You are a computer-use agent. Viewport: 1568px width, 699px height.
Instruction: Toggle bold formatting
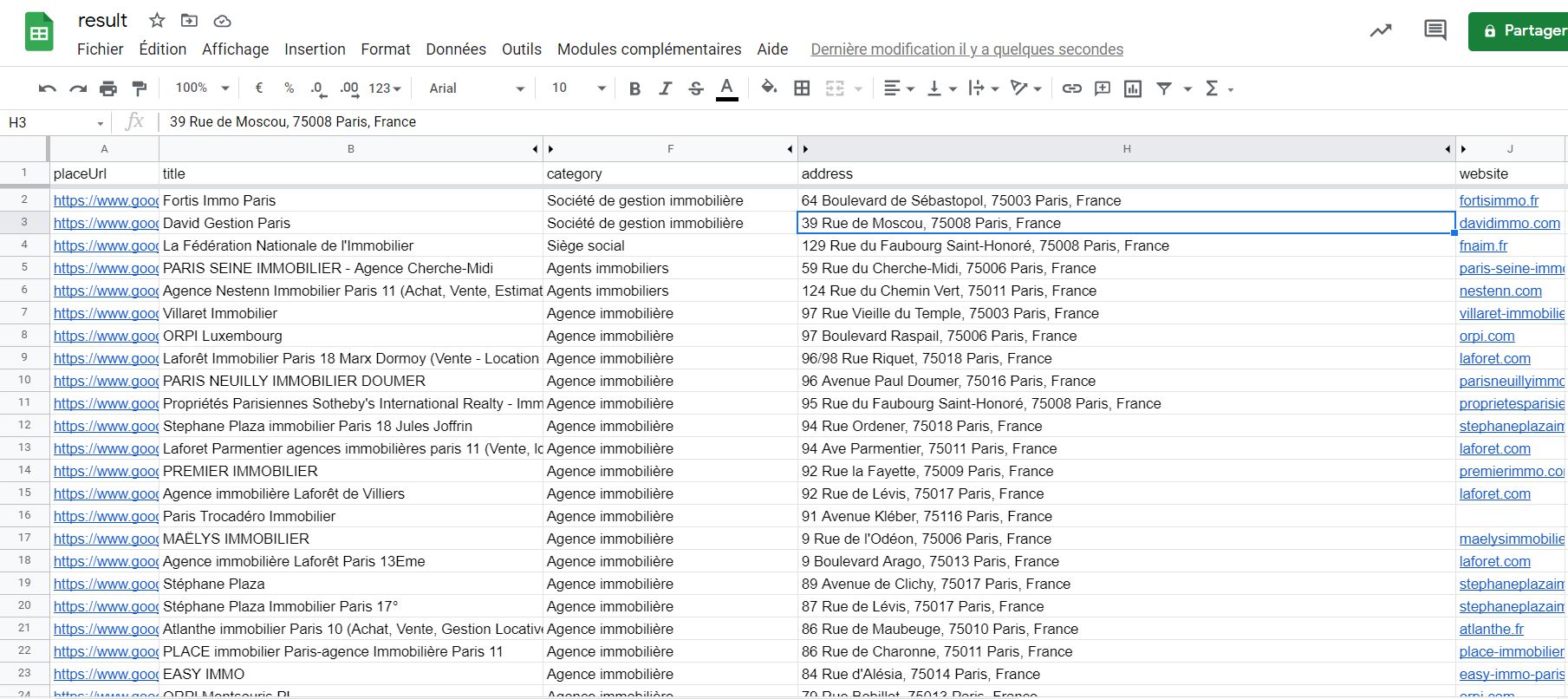click(x=634, y=88)
